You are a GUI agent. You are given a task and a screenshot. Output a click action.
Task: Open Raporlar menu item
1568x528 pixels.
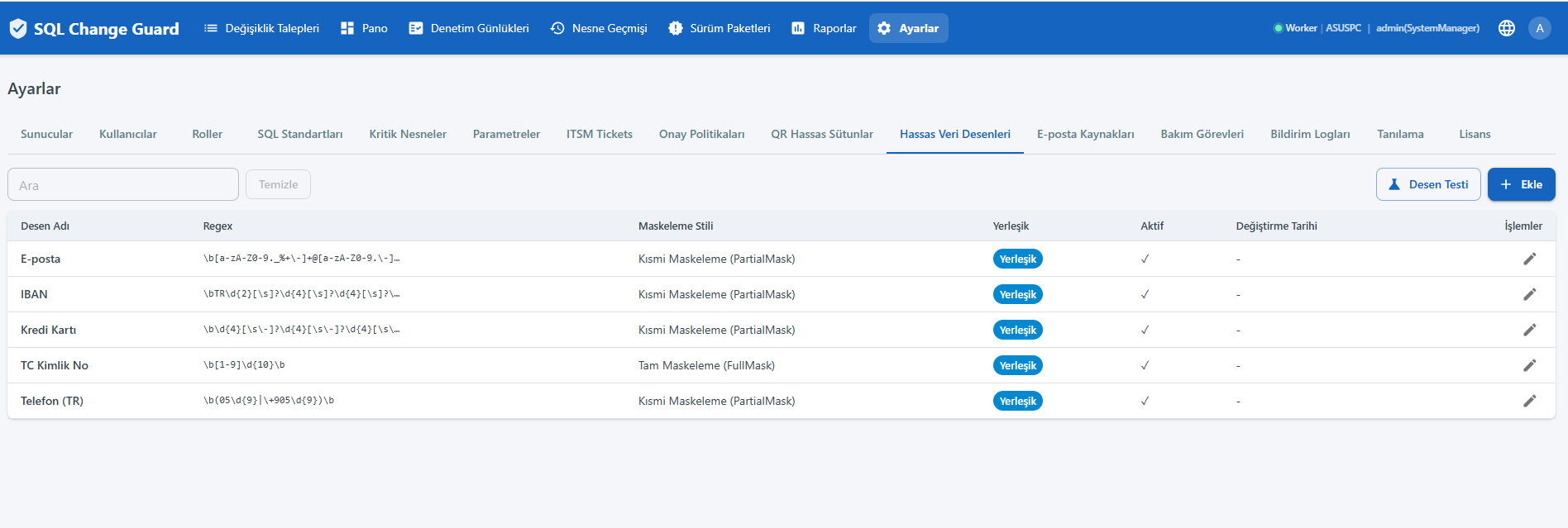[x=825, y=28]
